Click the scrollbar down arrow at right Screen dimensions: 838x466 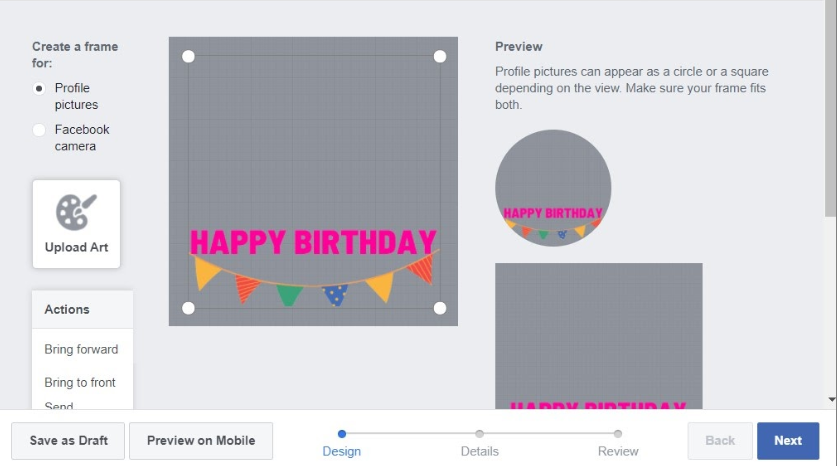831,398
